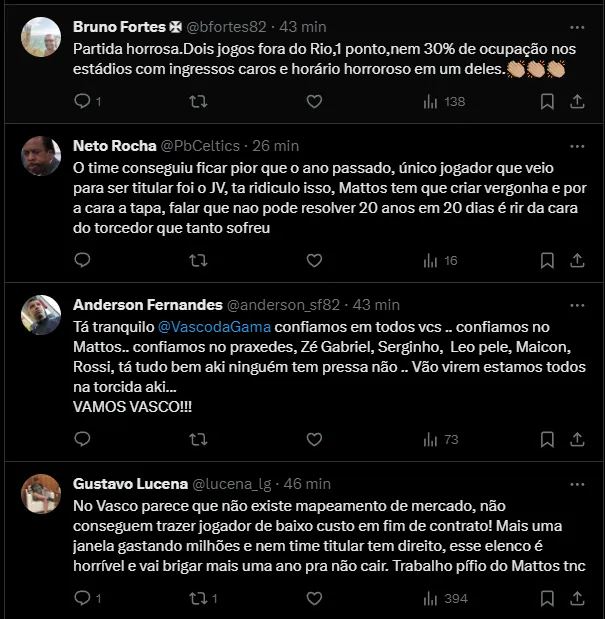605x619 pixels.
Task: Bookmark Bruno Fortes's tweet
Action: pos(547,101)
